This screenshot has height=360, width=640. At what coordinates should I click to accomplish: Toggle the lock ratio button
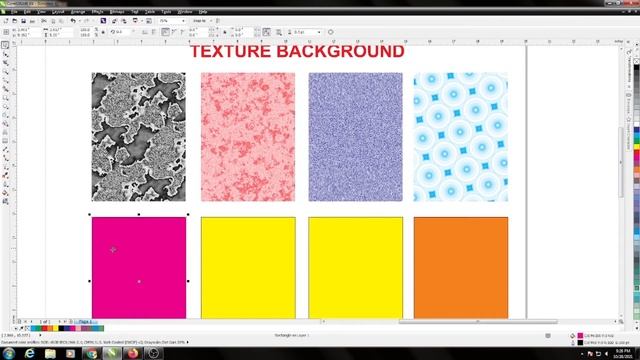coord(103,32)
